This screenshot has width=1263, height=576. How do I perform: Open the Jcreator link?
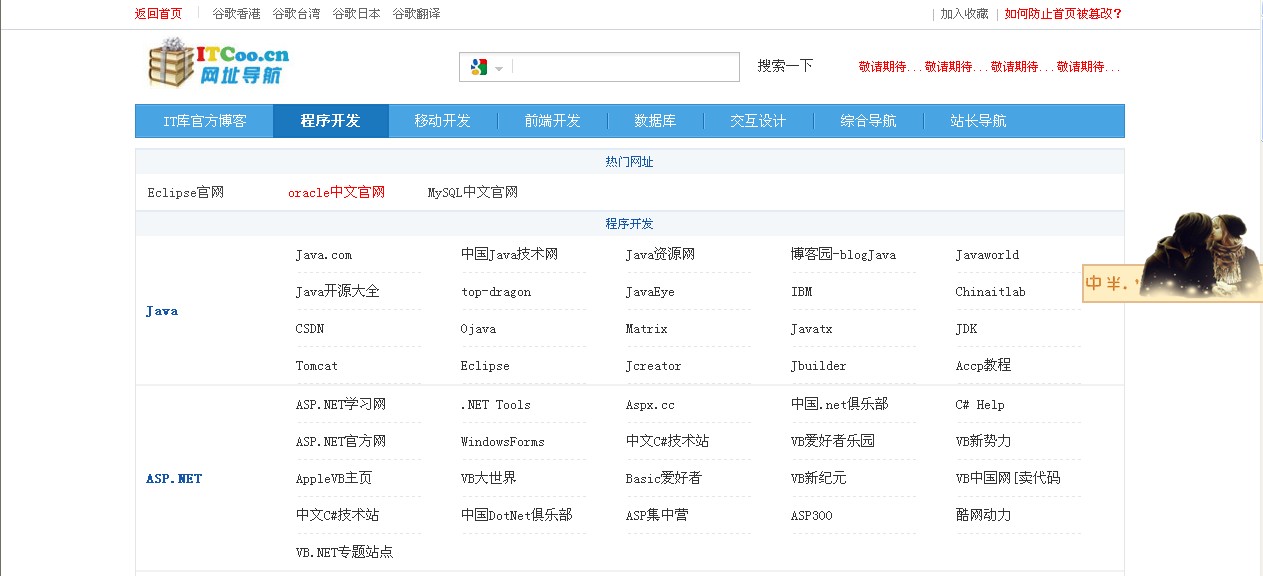pos(653,366)
